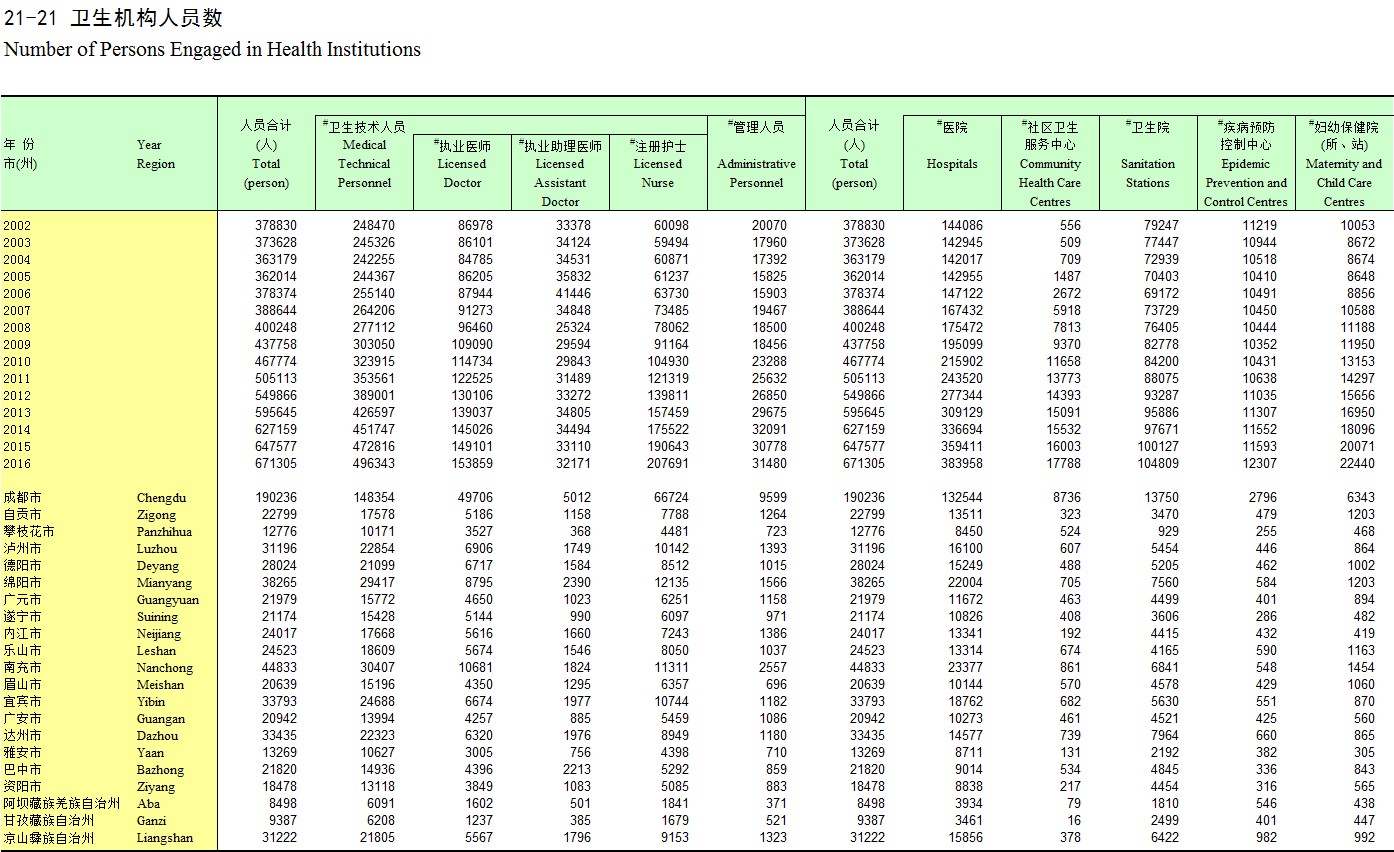The width and height of the screenshot is (1394, 852).
Task: Click Bazhong licensed assistant doctor value 2213
Action: coord(577,770)
